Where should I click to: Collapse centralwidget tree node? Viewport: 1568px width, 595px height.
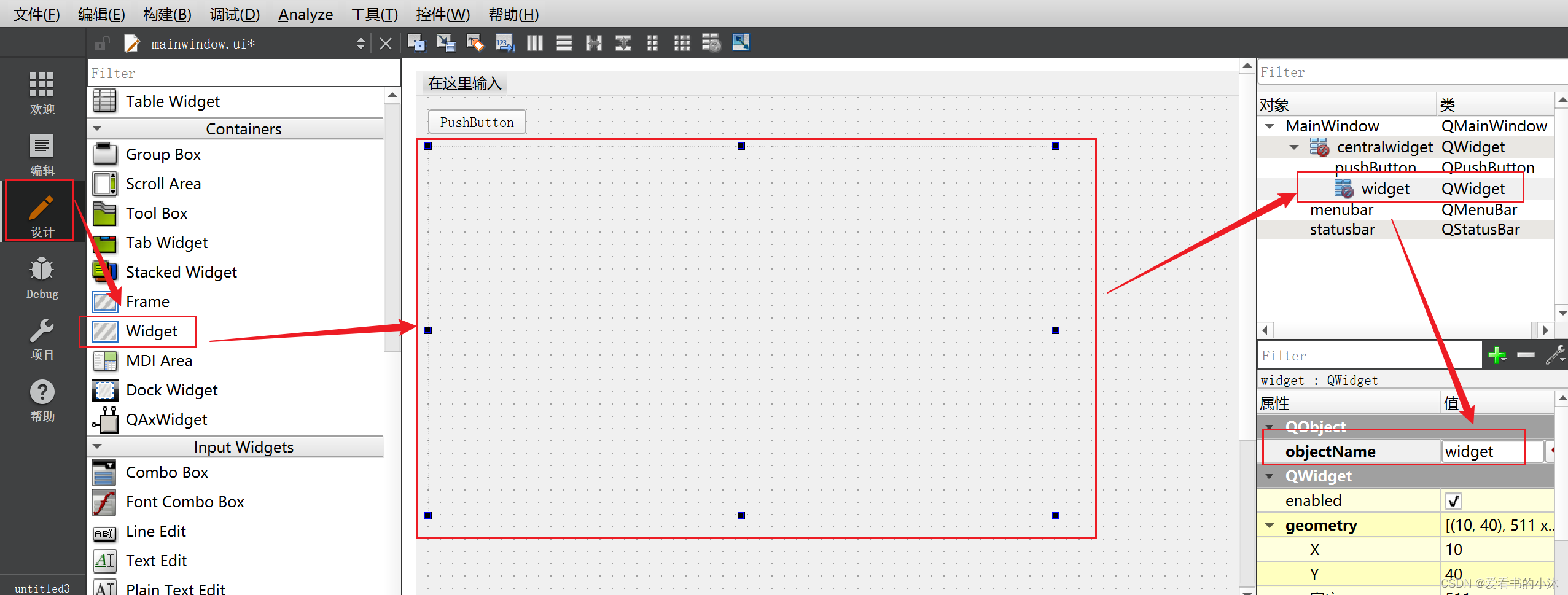tap(1294, 147)
